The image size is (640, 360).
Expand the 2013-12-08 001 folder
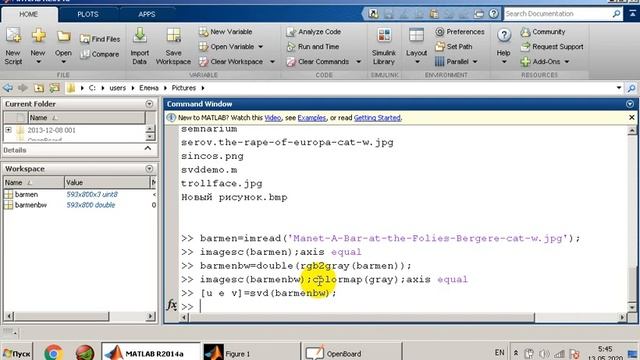(x=8, y=130)
